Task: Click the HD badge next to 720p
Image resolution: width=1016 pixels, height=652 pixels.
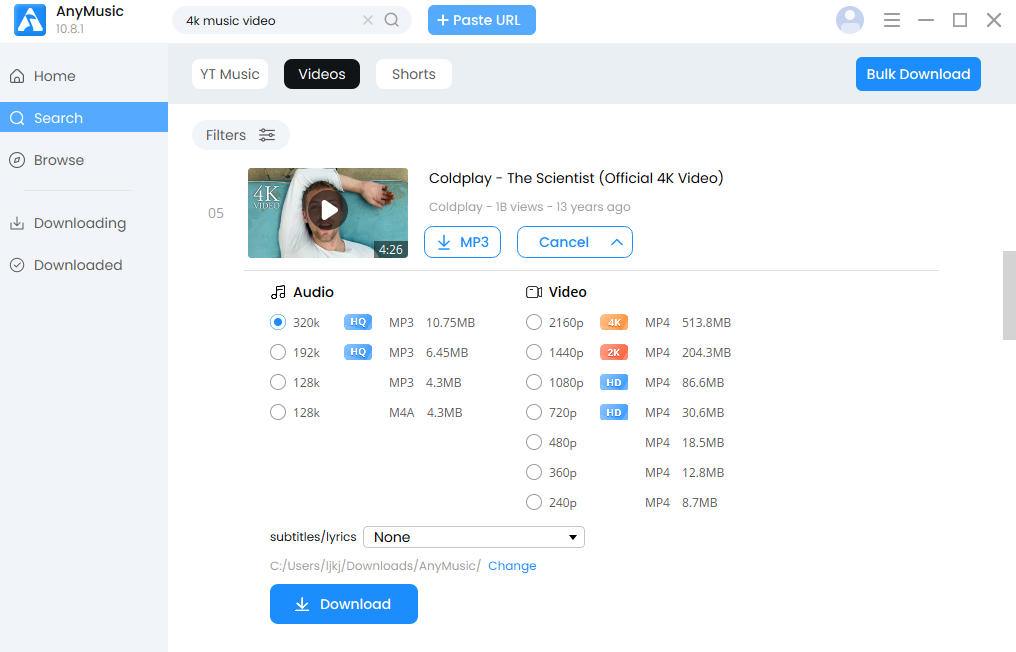Action: coord(614,412)
